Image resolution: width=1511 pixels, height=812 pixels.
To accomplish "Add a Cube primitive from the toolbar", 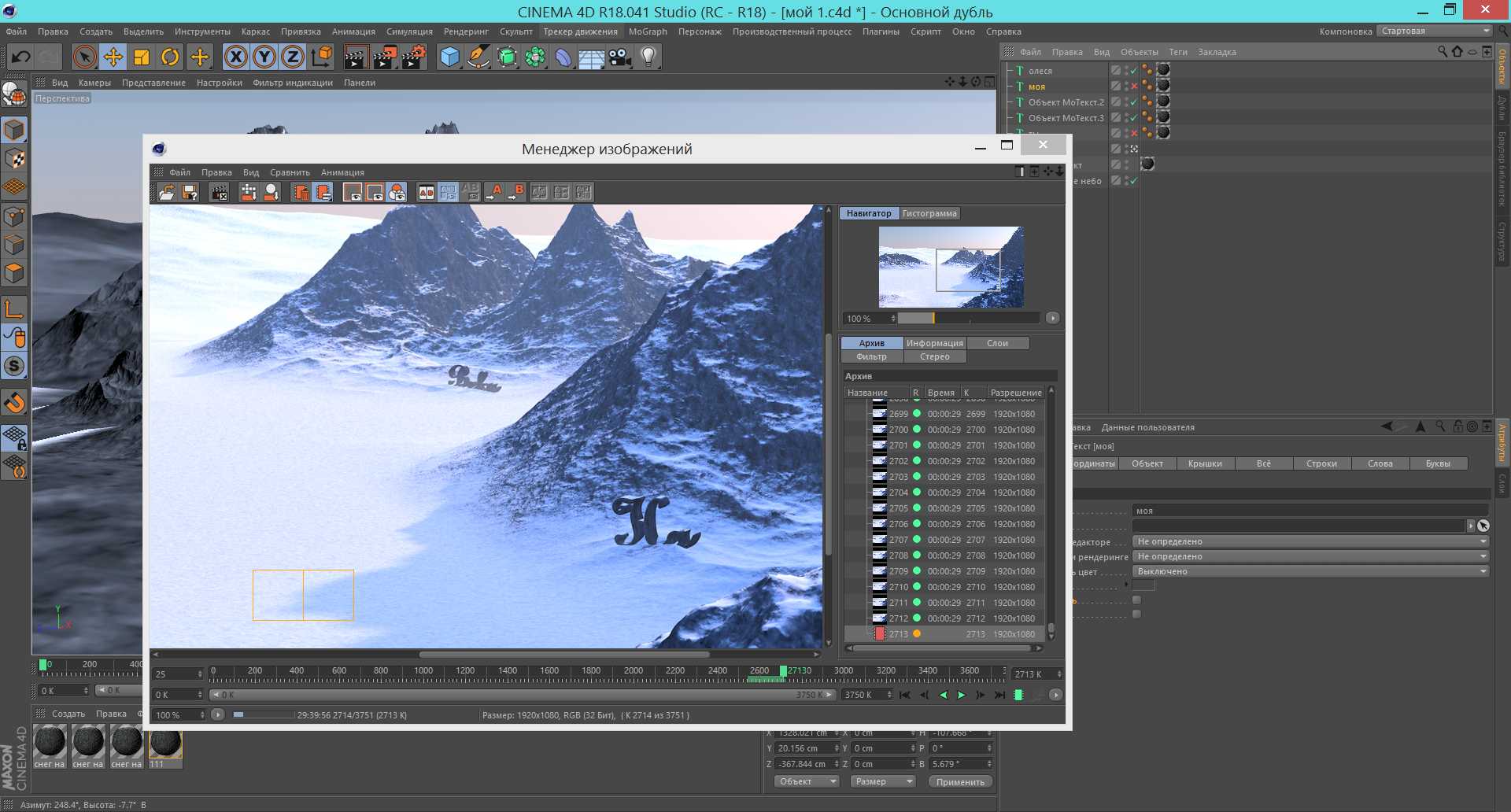I will (x=449, y=57).
